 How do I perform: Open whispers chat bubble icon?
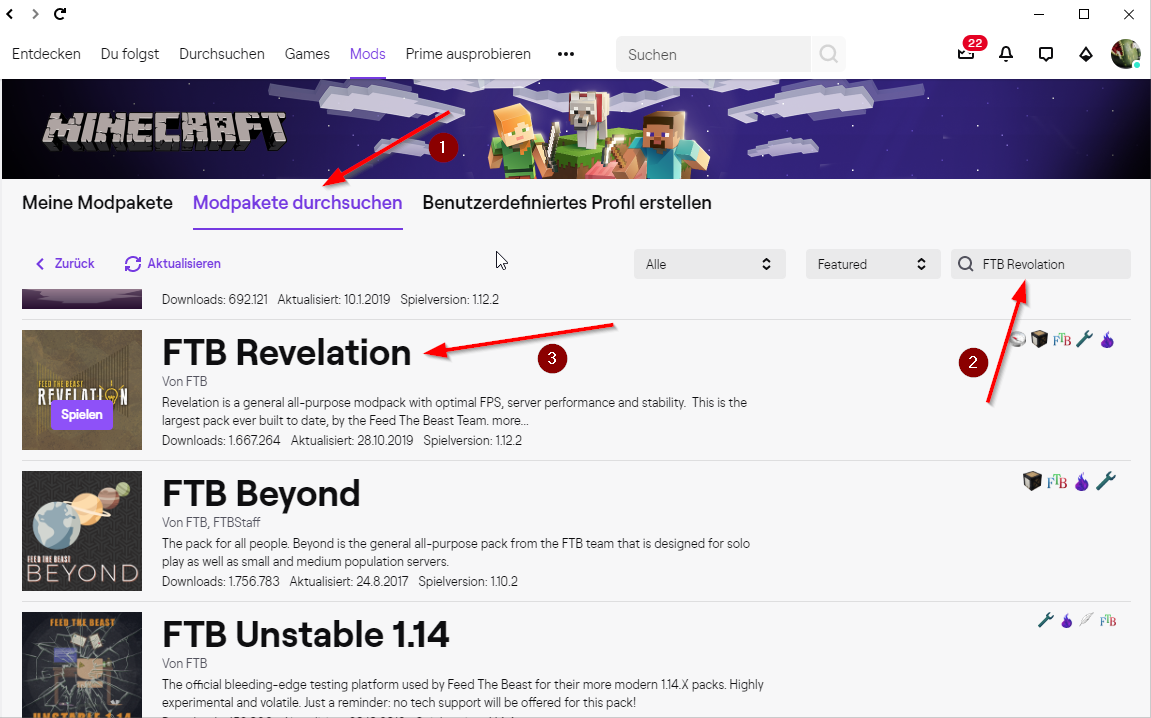[x=1045, y=54]
